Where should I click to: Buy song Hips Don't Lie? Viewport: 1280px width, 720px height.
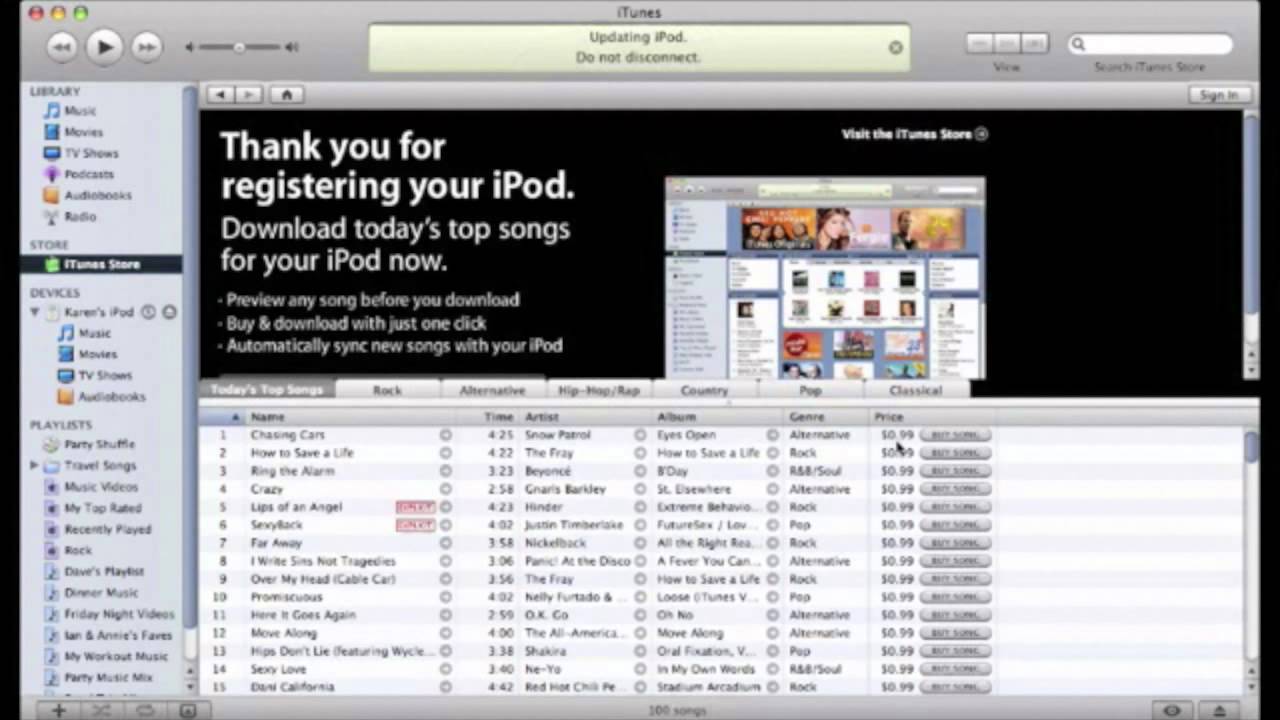955,651
